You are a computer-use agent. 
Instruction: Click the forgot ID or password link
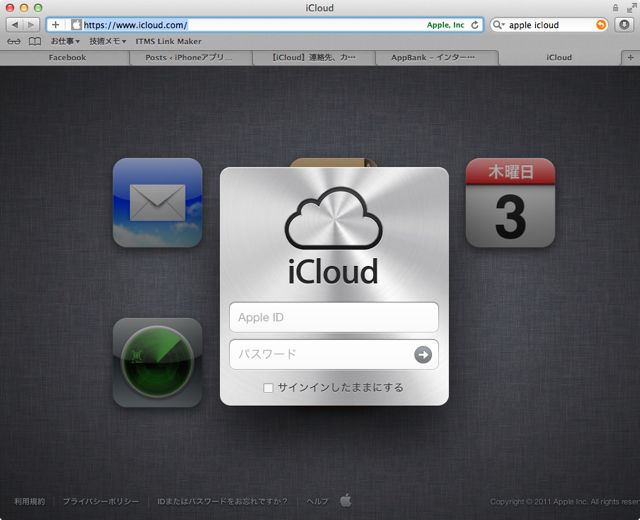click(x=222, y=501)
